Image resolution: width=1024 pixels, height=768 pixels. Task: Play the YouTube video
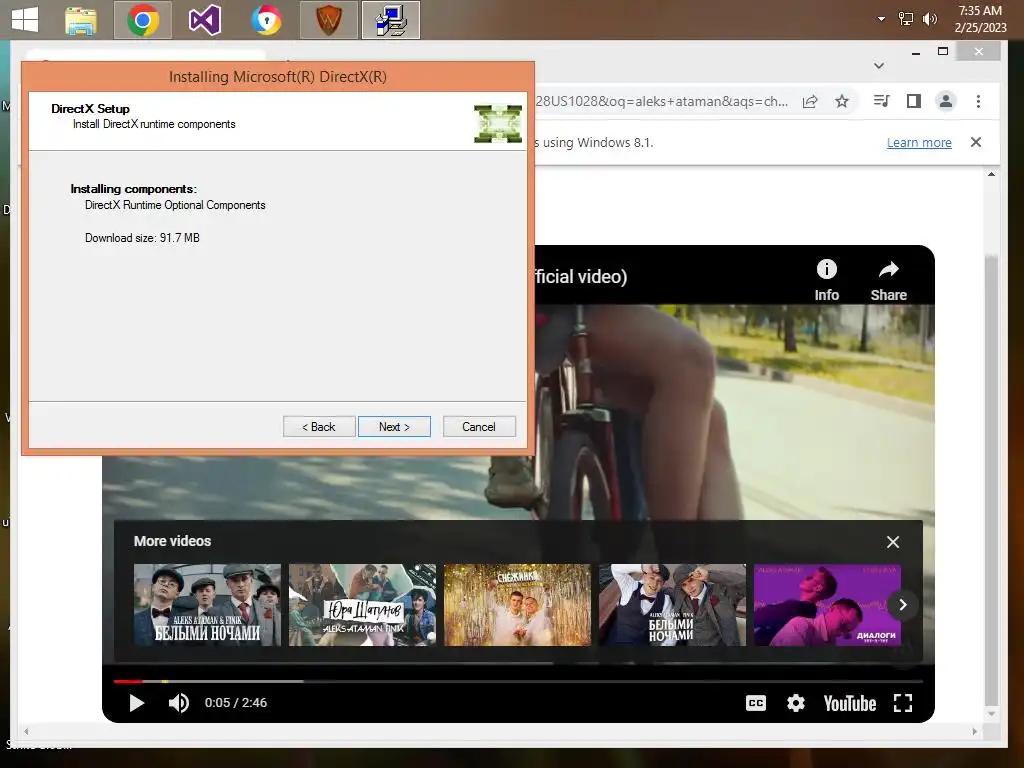(x=136, y=703)
